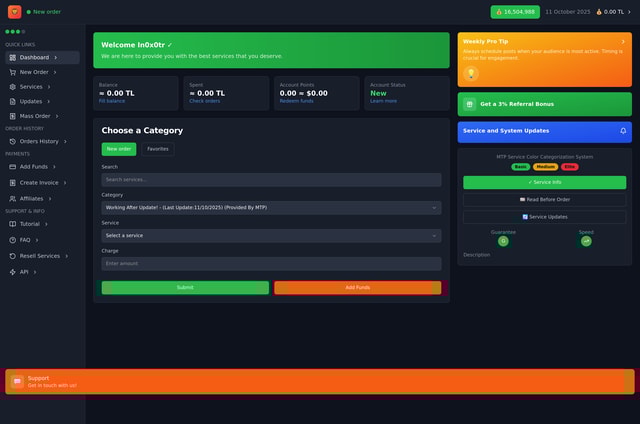This screenshot has width=640, height=424.
Task: Switch to the Favorites tab
Action: 157,149
